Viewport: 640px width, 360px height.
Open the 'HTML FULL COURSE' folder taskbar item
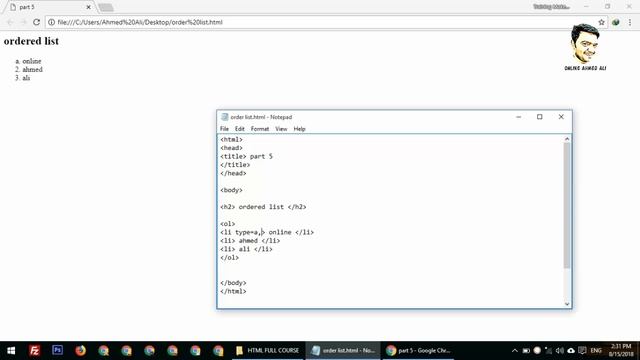tap(268, 351)
